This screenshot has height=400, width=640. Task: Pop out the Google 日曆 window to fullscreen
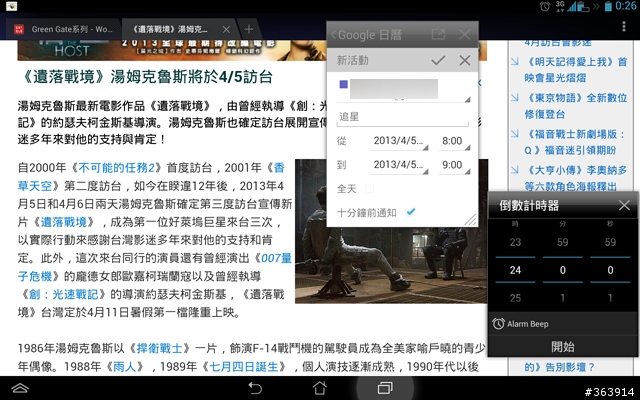coord(438,34)
